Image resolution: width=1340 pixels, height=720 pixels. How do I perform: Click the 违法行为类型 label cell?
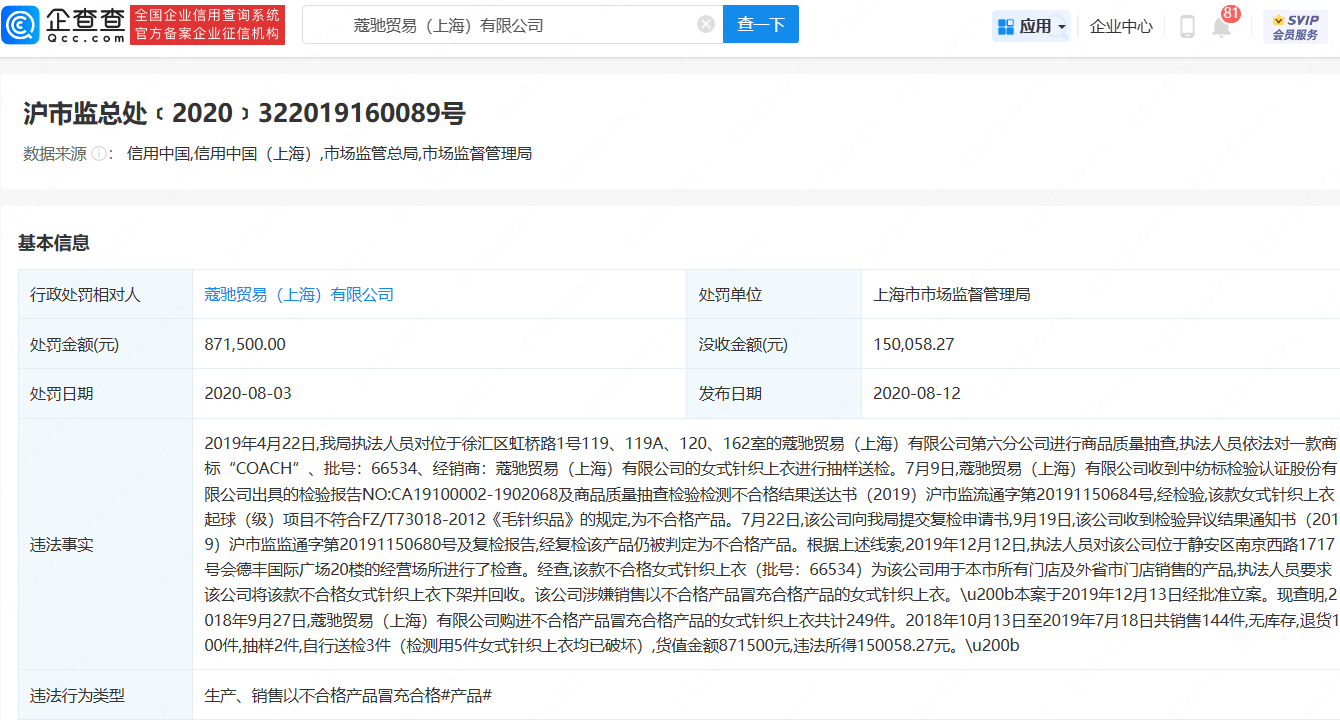coord(105,696)
